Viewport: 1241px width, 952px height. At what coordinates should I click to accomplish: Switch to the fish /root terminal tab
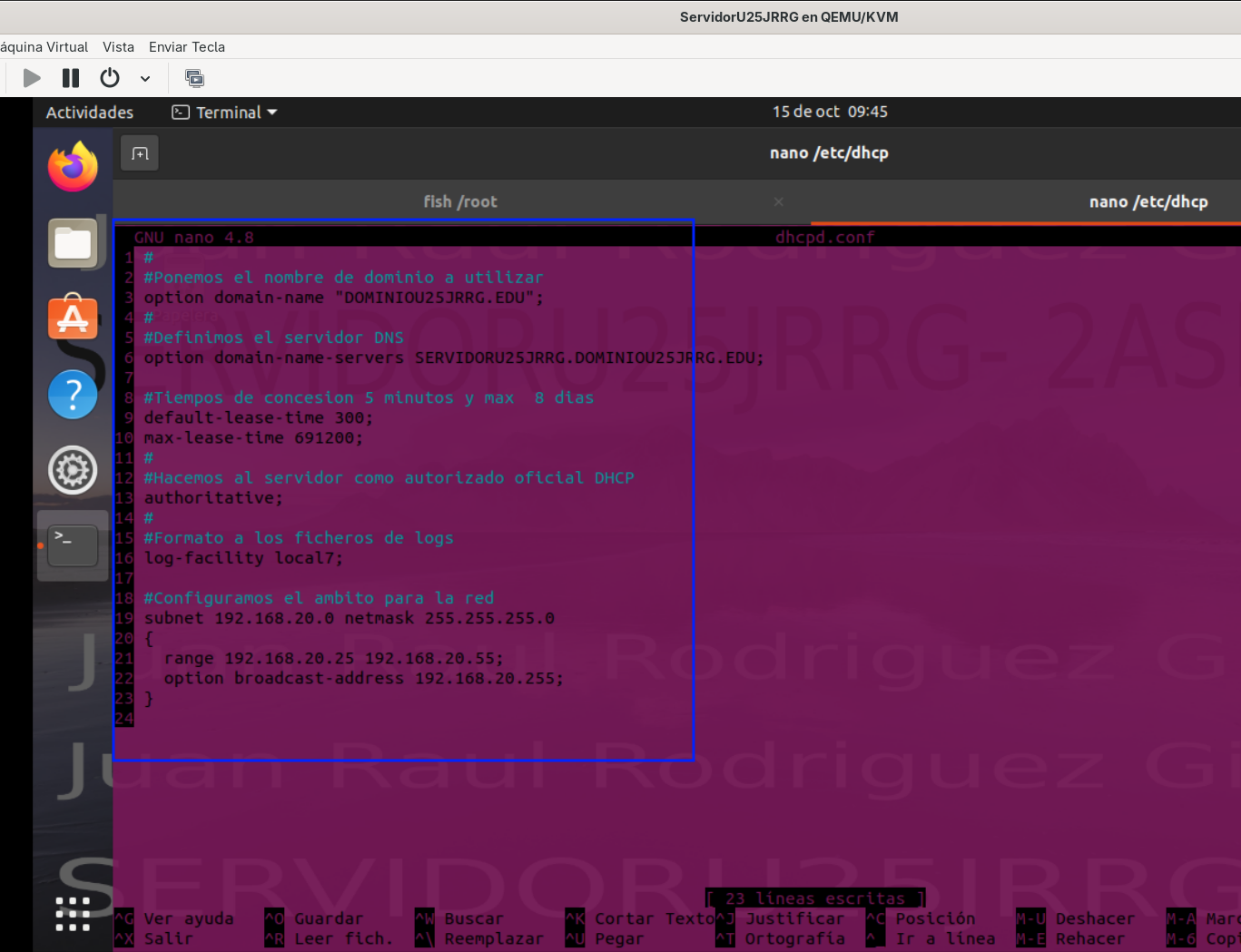point(460,201)
